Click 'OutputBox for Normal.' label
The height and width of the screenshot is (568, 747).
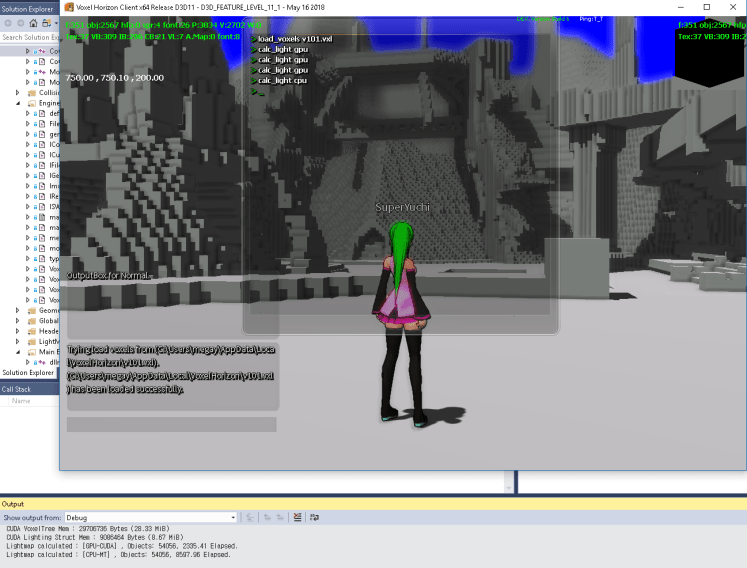108,275
